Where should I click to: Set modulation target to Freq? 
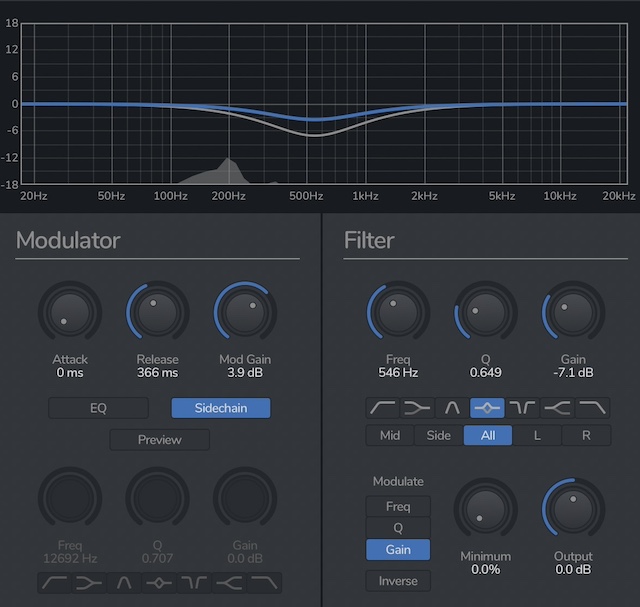click(x=398, y=507)
